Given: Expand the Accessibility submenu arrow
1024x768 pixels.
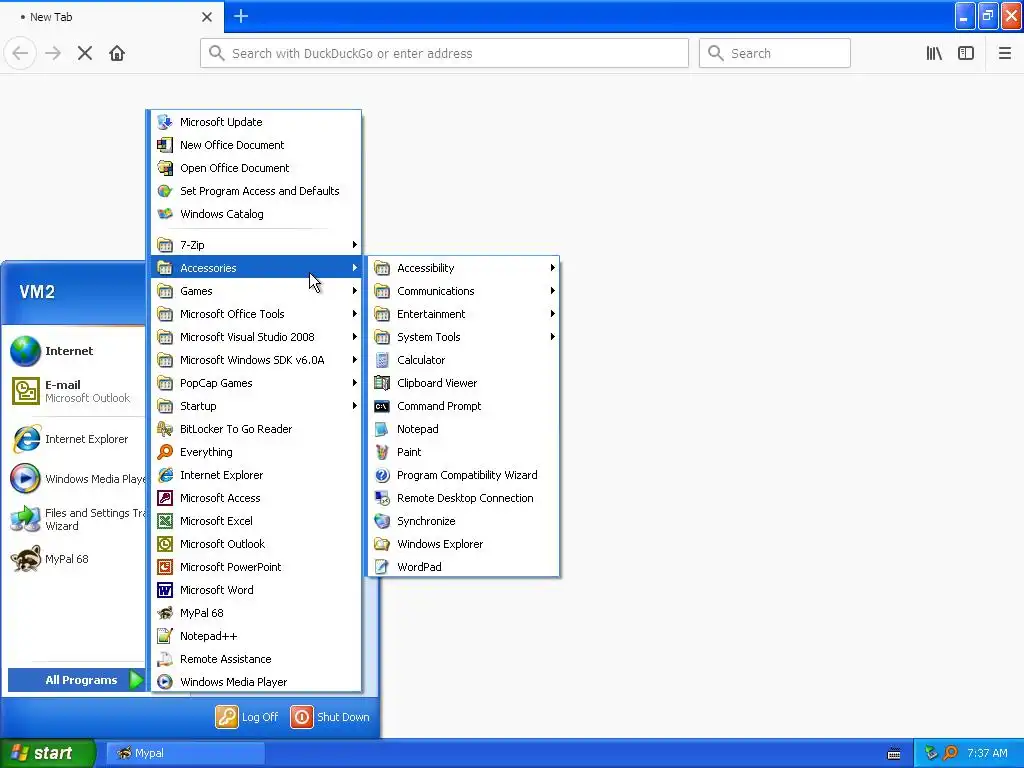Looking at the screenshot, I should (x=552, y=268).
